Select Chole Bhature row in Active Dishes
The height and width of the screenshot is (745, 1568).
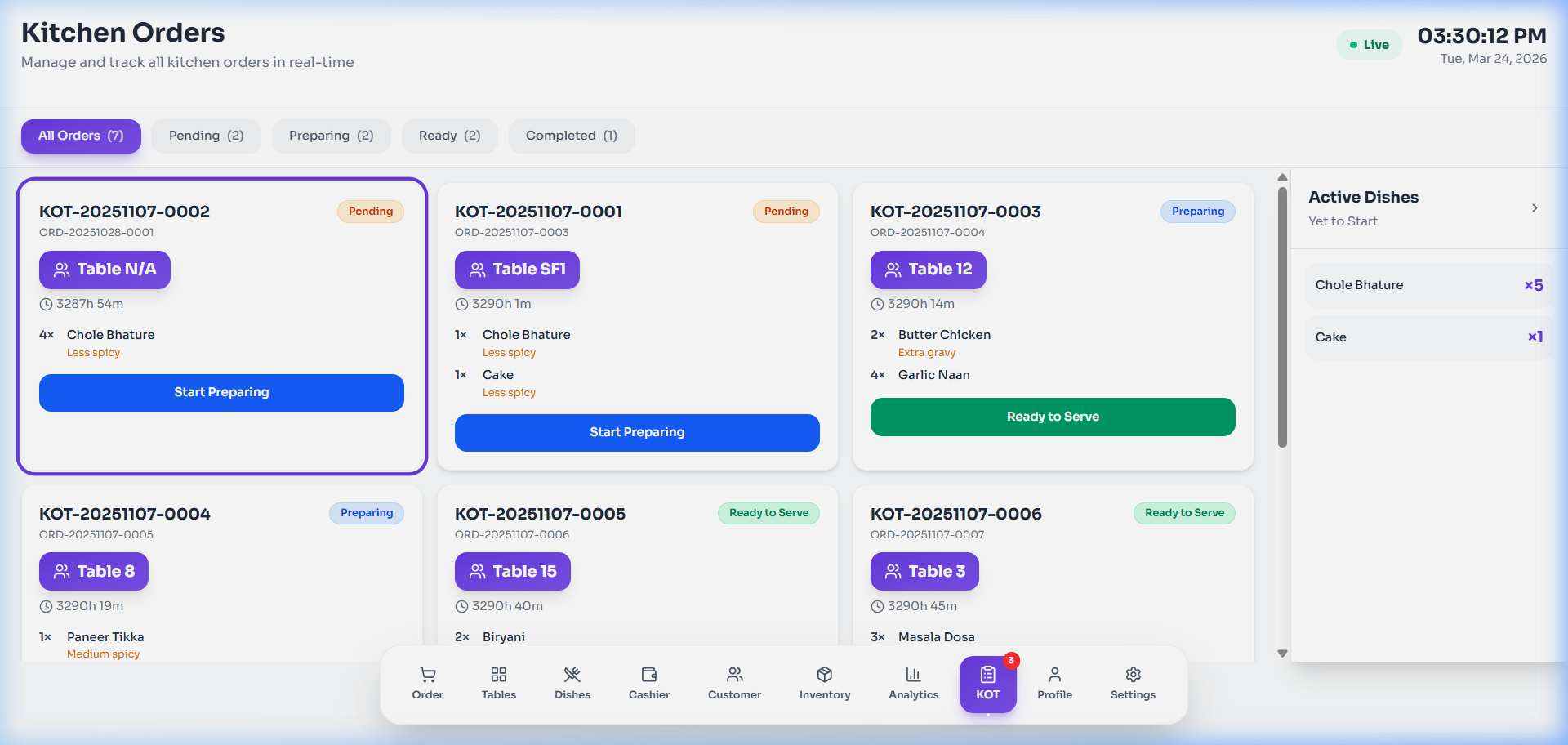[1428, 285]
